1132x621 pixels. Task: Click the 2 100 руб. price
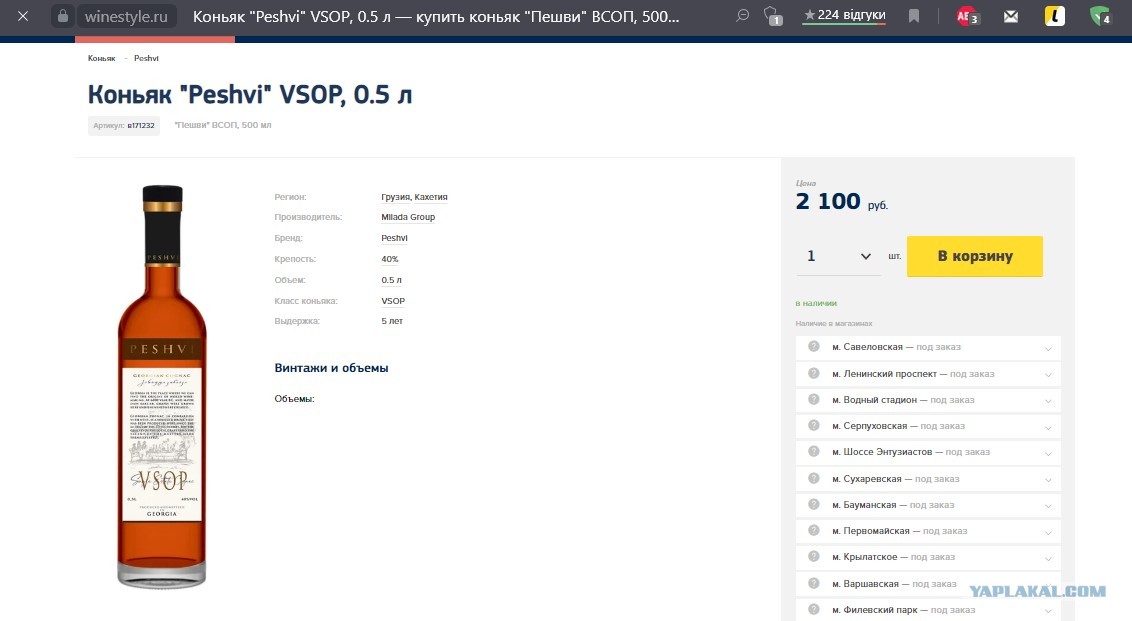(x=842, y=201)
